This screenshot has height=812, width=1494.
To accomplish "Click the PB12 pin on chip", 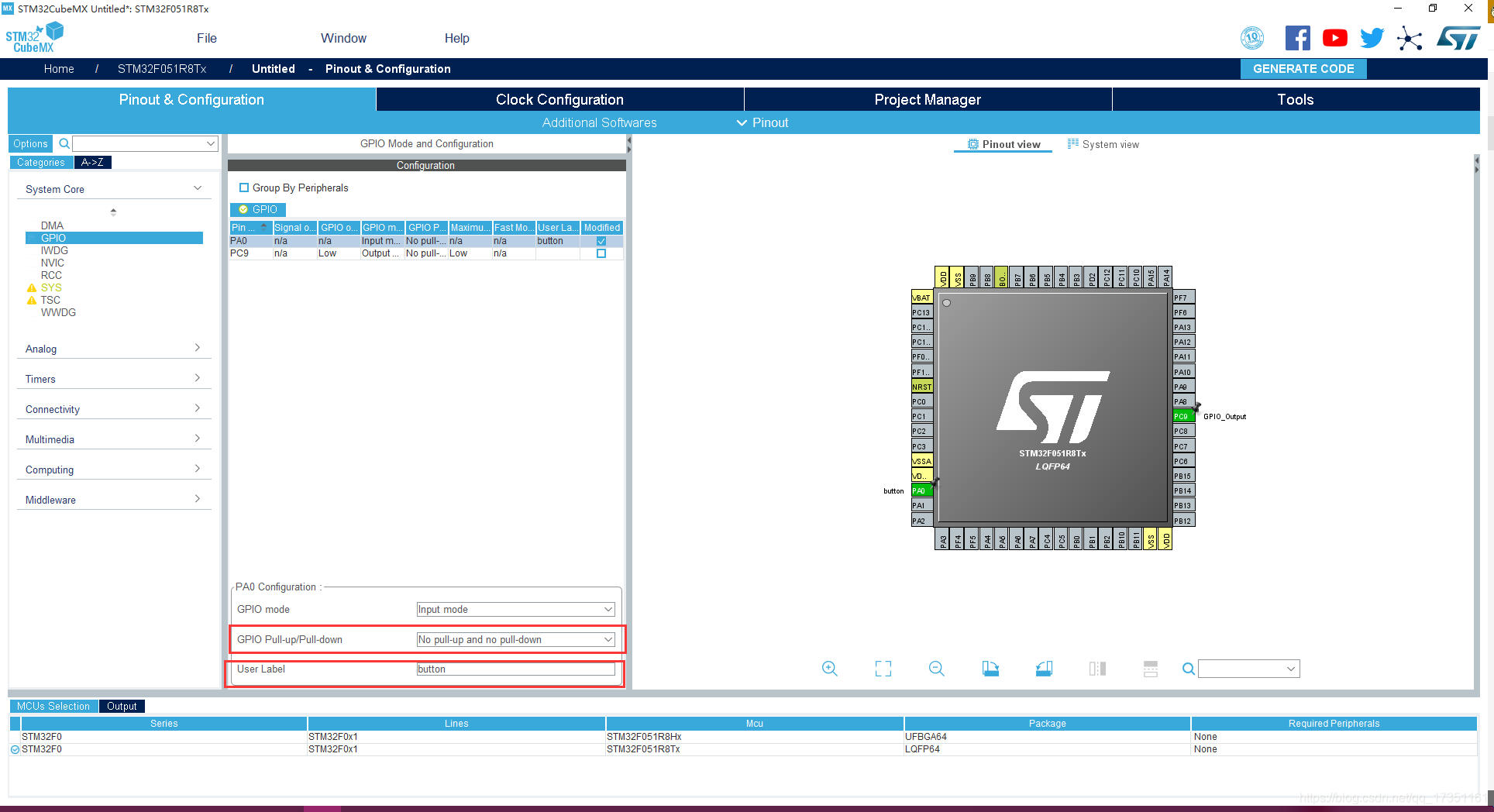I will click(x=1183, y=521).
